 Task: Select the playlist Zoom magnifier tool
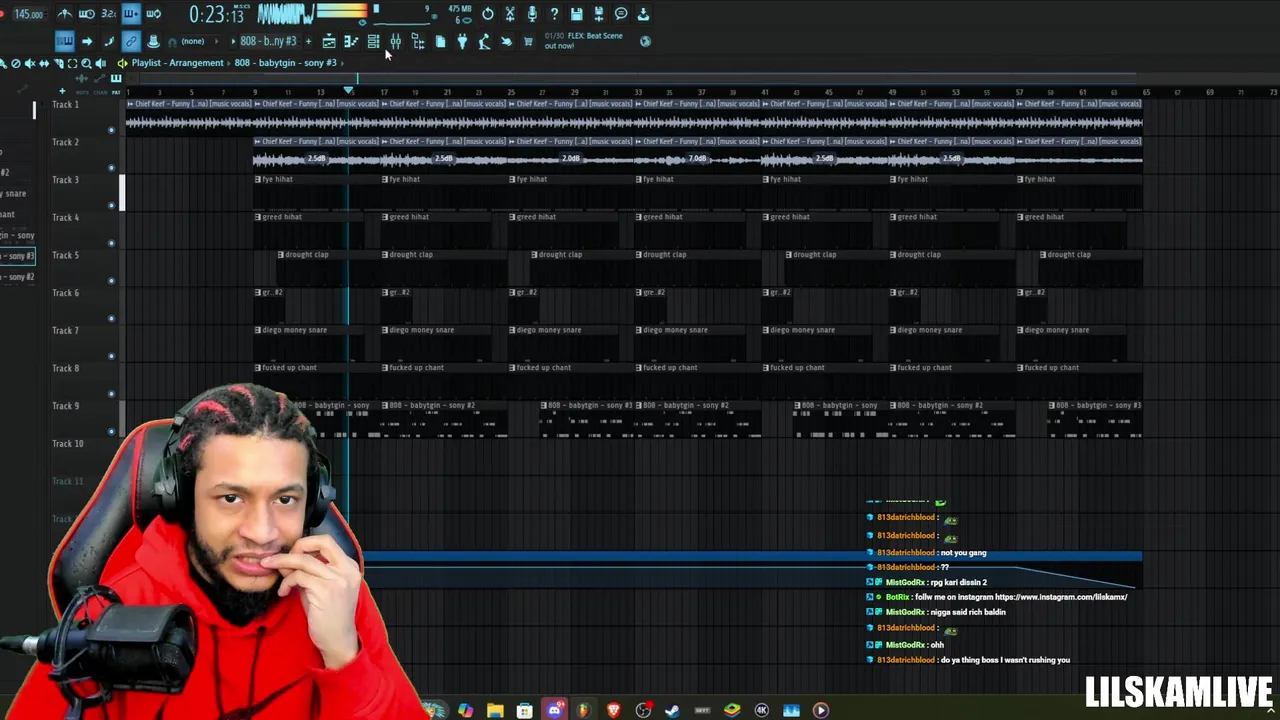pos(86,63)
